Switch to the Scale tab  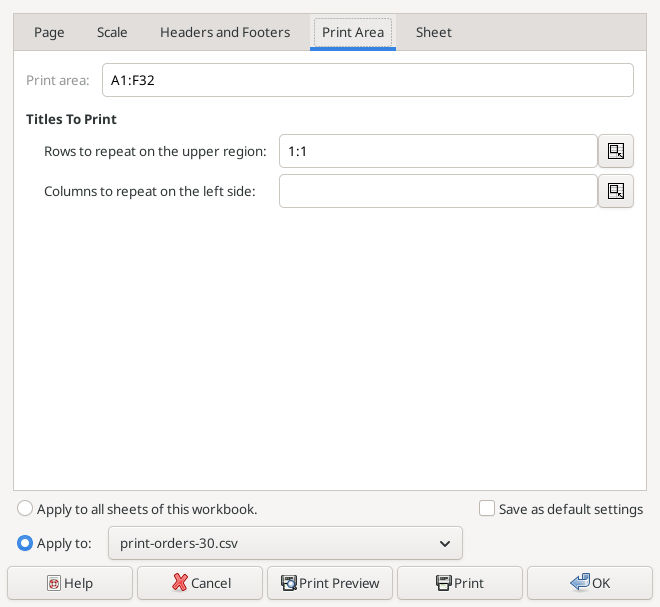coord(112,32)
